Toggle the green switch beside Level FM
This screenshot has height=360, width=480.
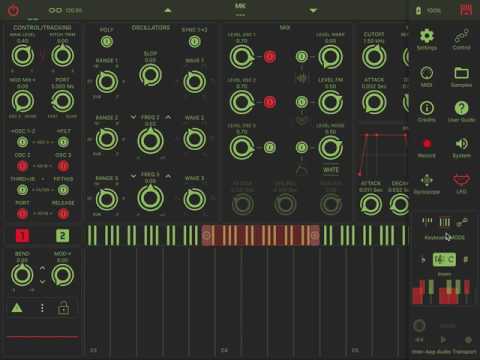pos(302,102)
